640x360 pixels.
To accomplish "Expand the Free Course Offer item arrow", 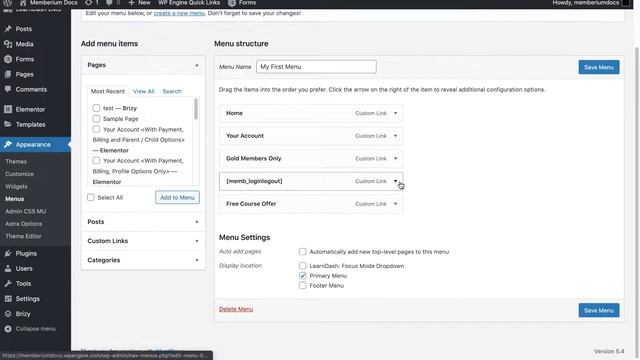I will click(x=396, y=204).
